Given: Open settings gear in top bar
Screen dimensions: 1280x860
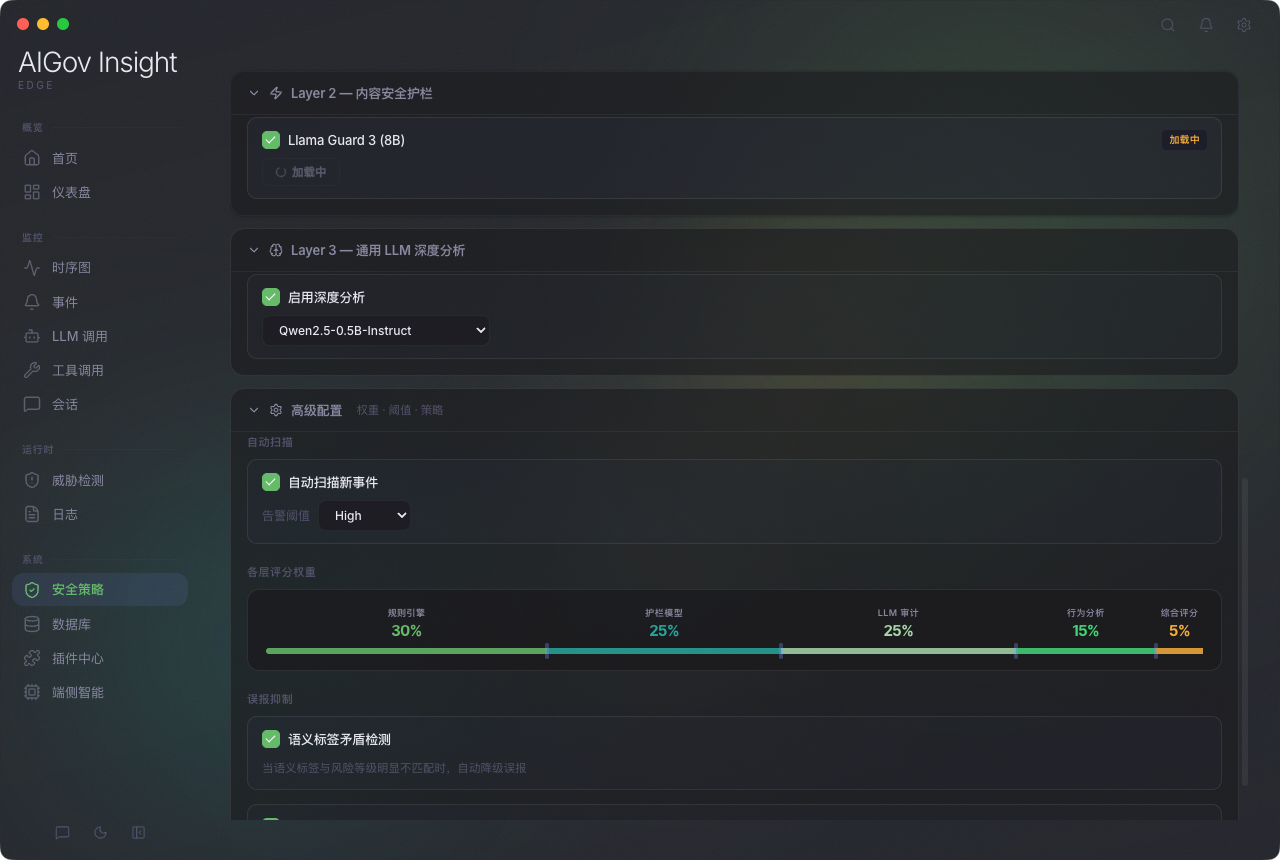Looking at the screenshot, I should [1244, 25].
